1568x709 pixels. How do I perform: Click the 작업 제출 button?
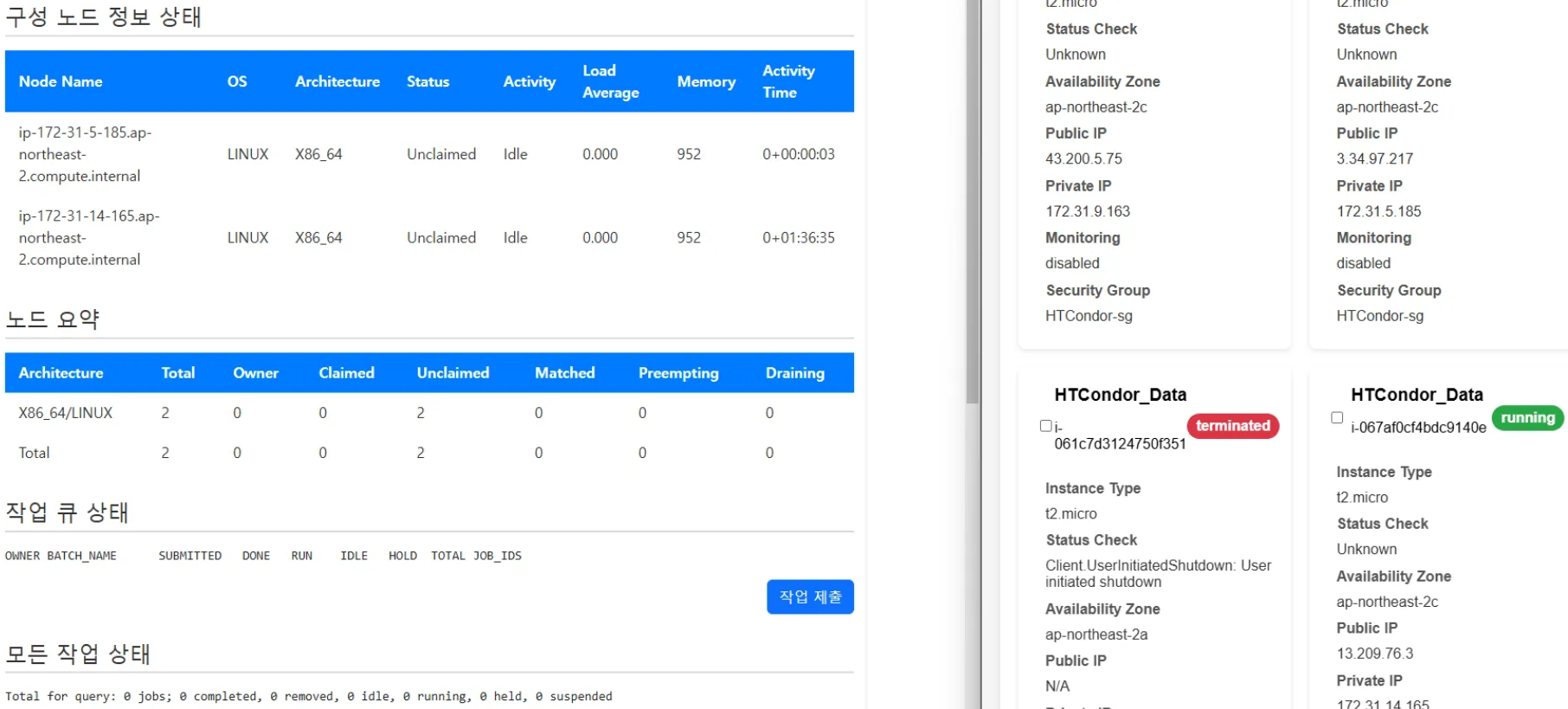[x=809, y=596]
